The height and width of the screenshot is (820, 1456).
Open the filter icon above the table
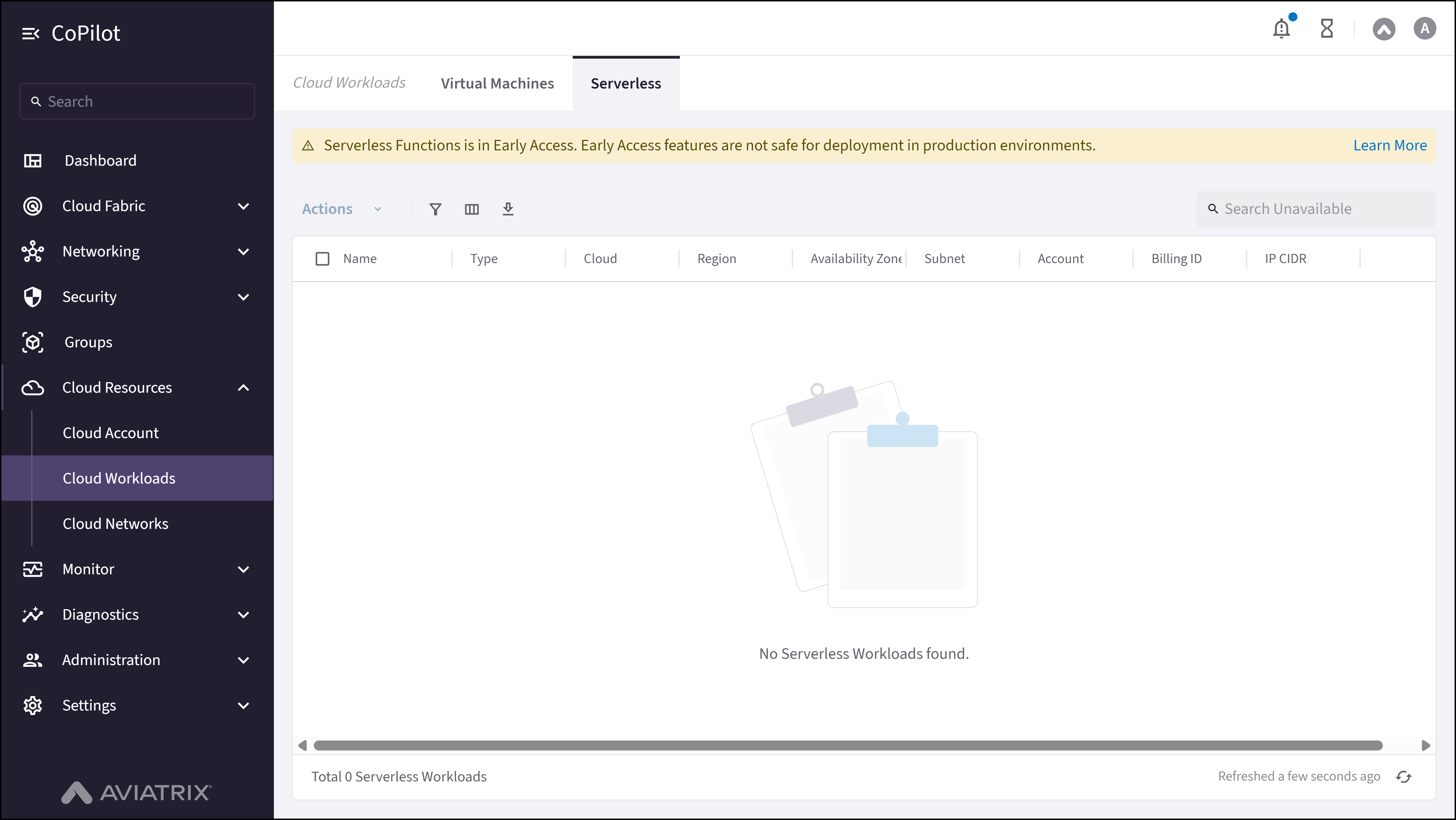click(x=435, y=209)
